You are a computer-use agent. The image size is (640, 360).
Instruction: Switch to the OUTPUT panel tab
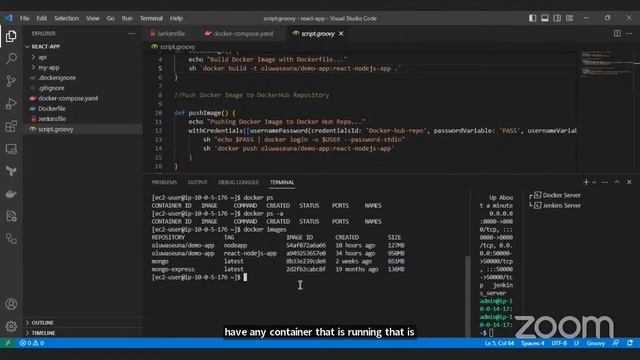pyautogui.click(x=198, y=182)
